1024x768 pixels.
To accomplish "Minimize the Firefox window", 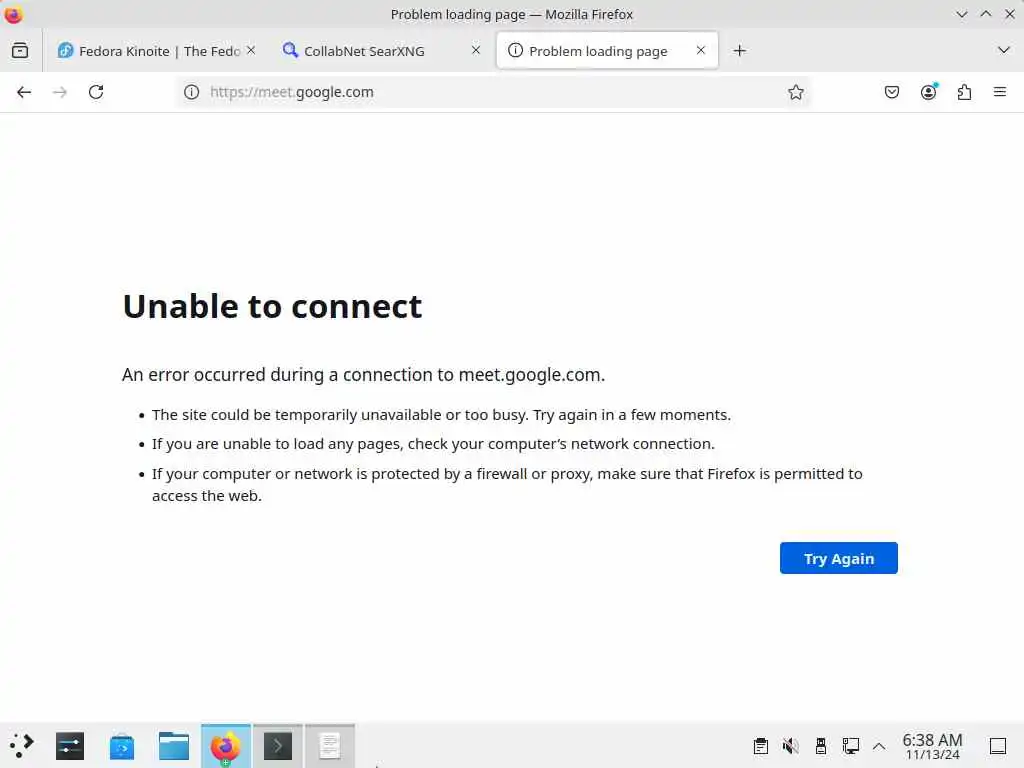I will 961,14.
